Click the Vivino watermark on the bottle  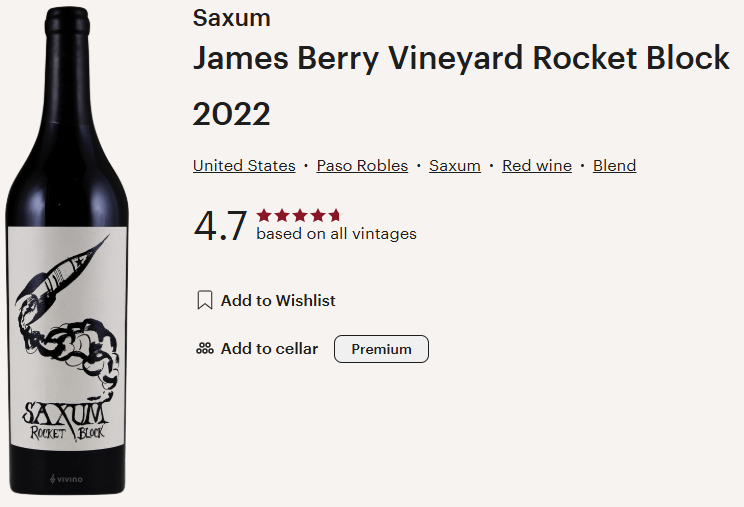tap(67, 479)
